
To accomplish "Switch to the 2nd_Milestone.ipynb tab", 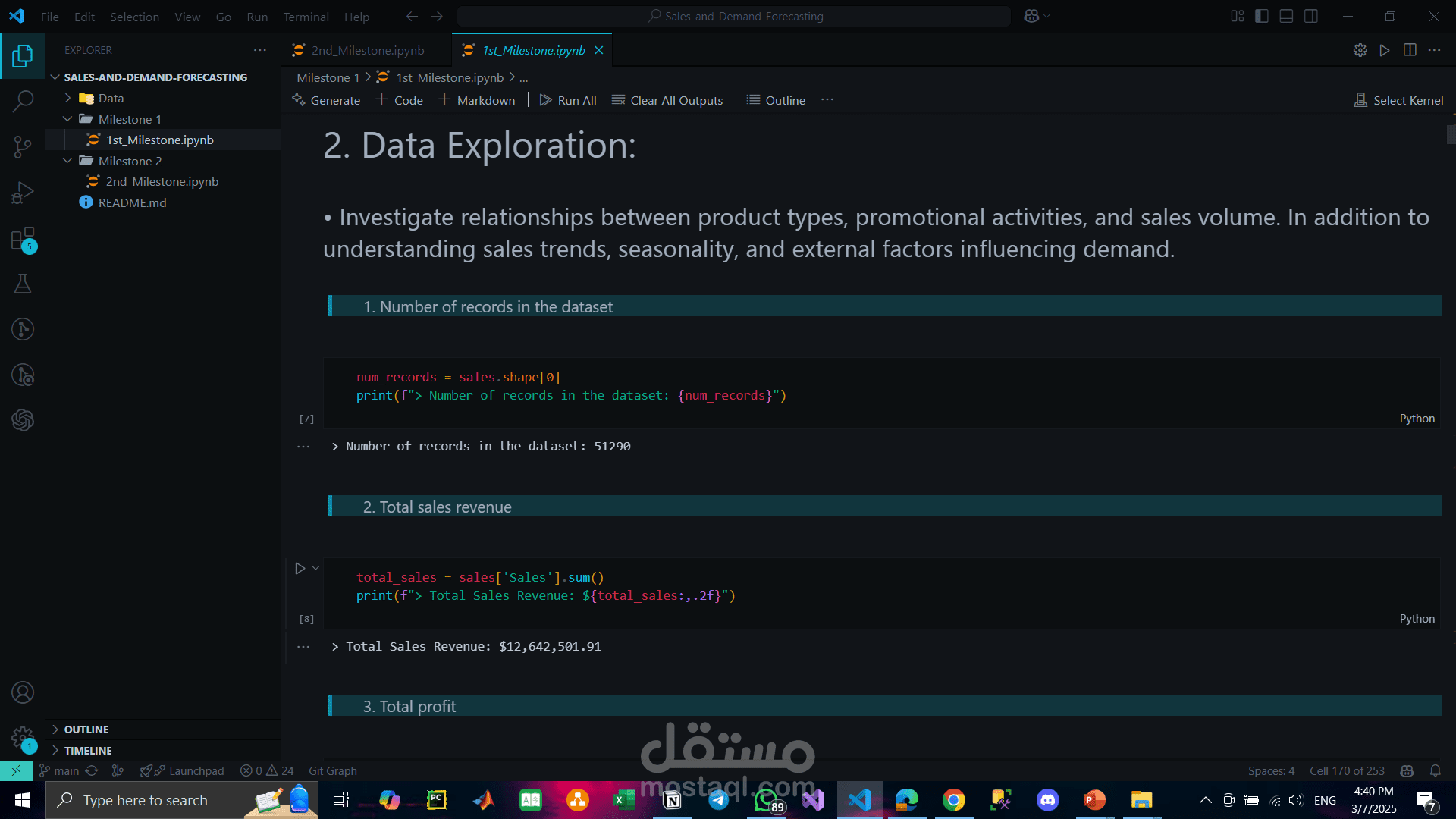I will point(367,50).
